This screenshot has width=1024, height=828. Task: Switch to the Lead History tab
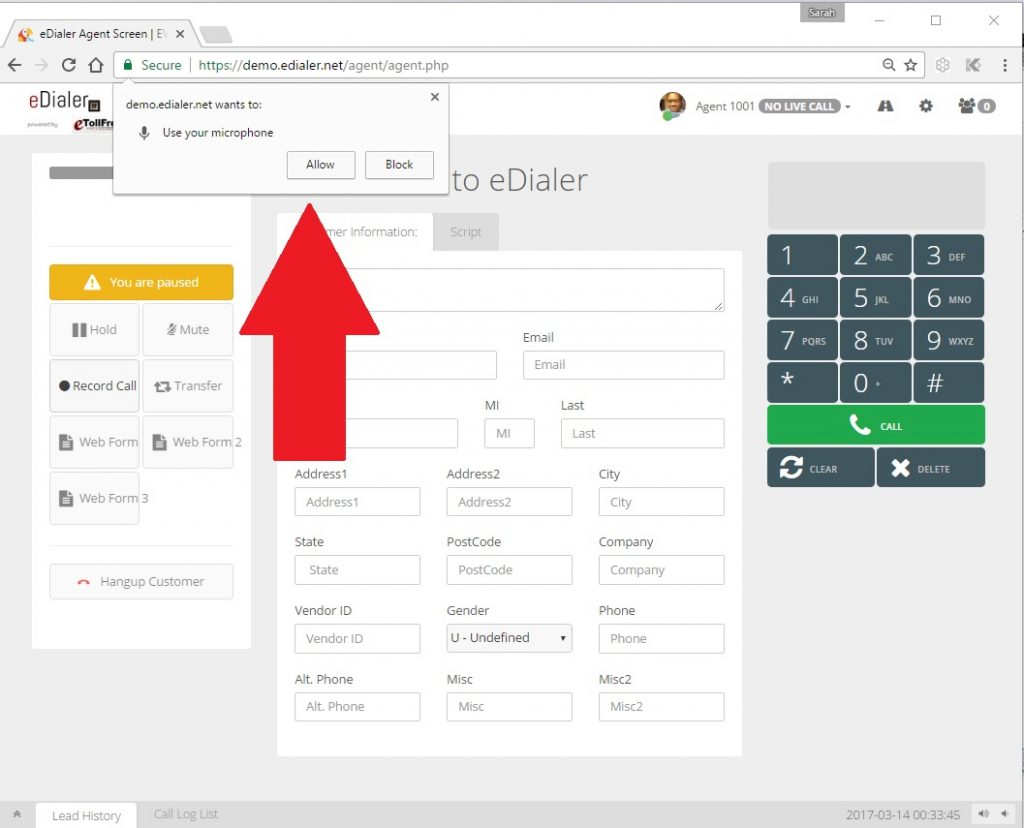[86, 816]
